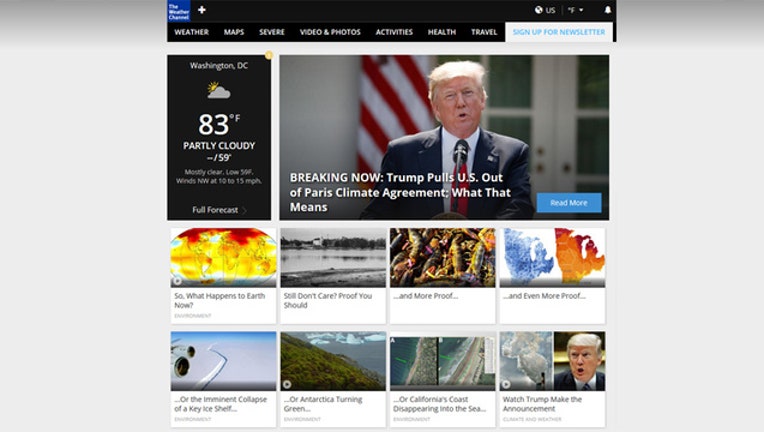Image resolution: width=764 pixels, height=432 pixels.
Task: Open 'Watch Trump Make the Announcement' article
Action: click(x=542, y=404)
